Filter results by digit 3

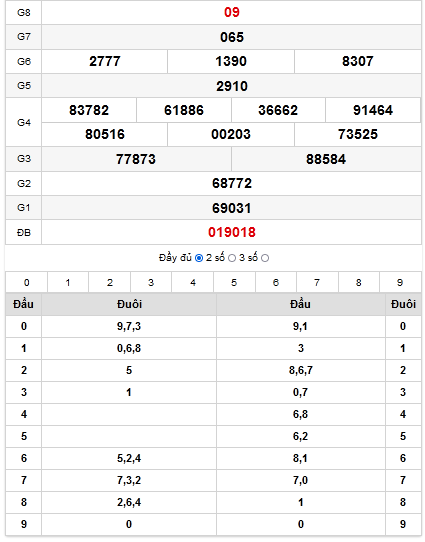coord(151,282)
